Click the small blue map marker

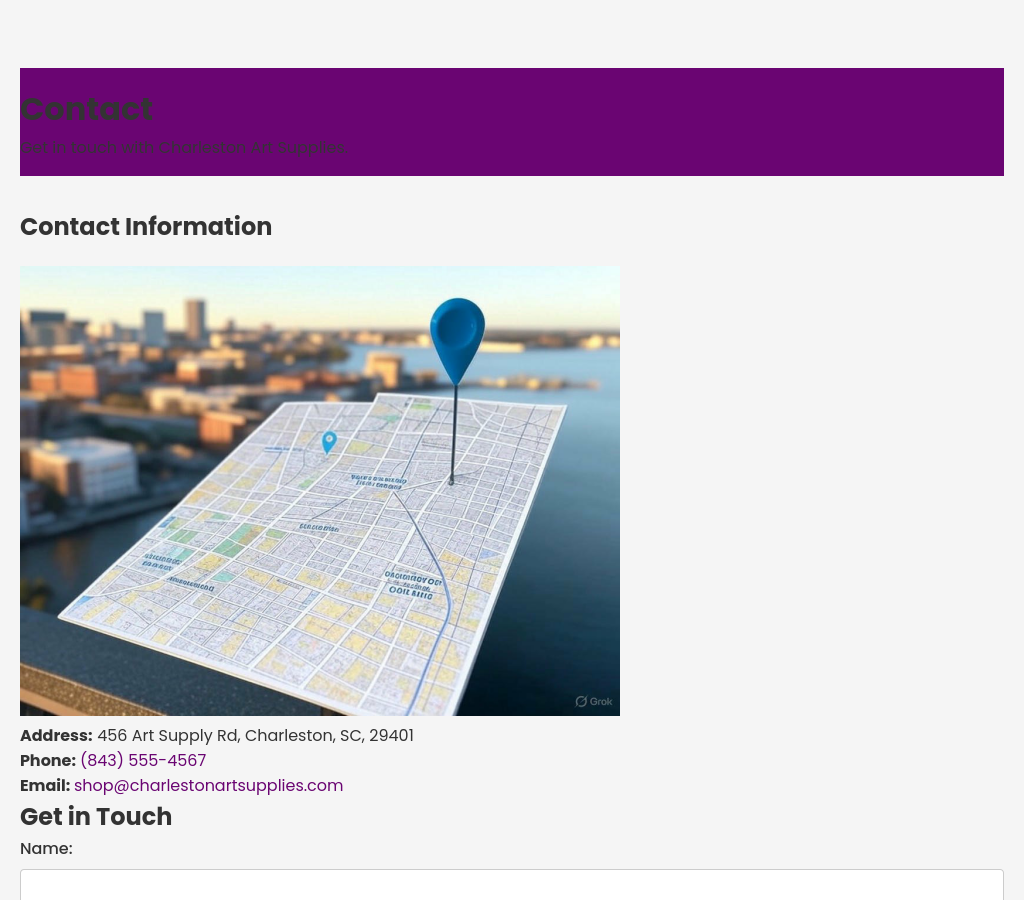[x=329, y=441]
